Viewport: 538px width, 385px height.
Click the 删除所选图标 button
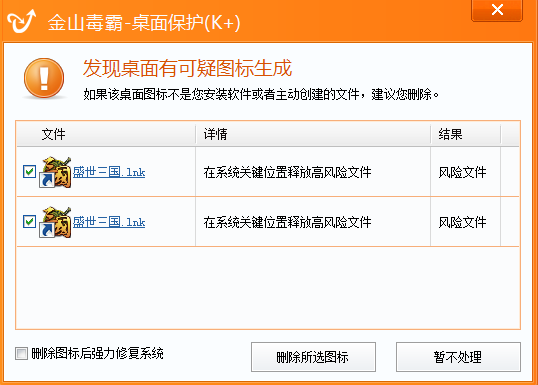[313, 357]
